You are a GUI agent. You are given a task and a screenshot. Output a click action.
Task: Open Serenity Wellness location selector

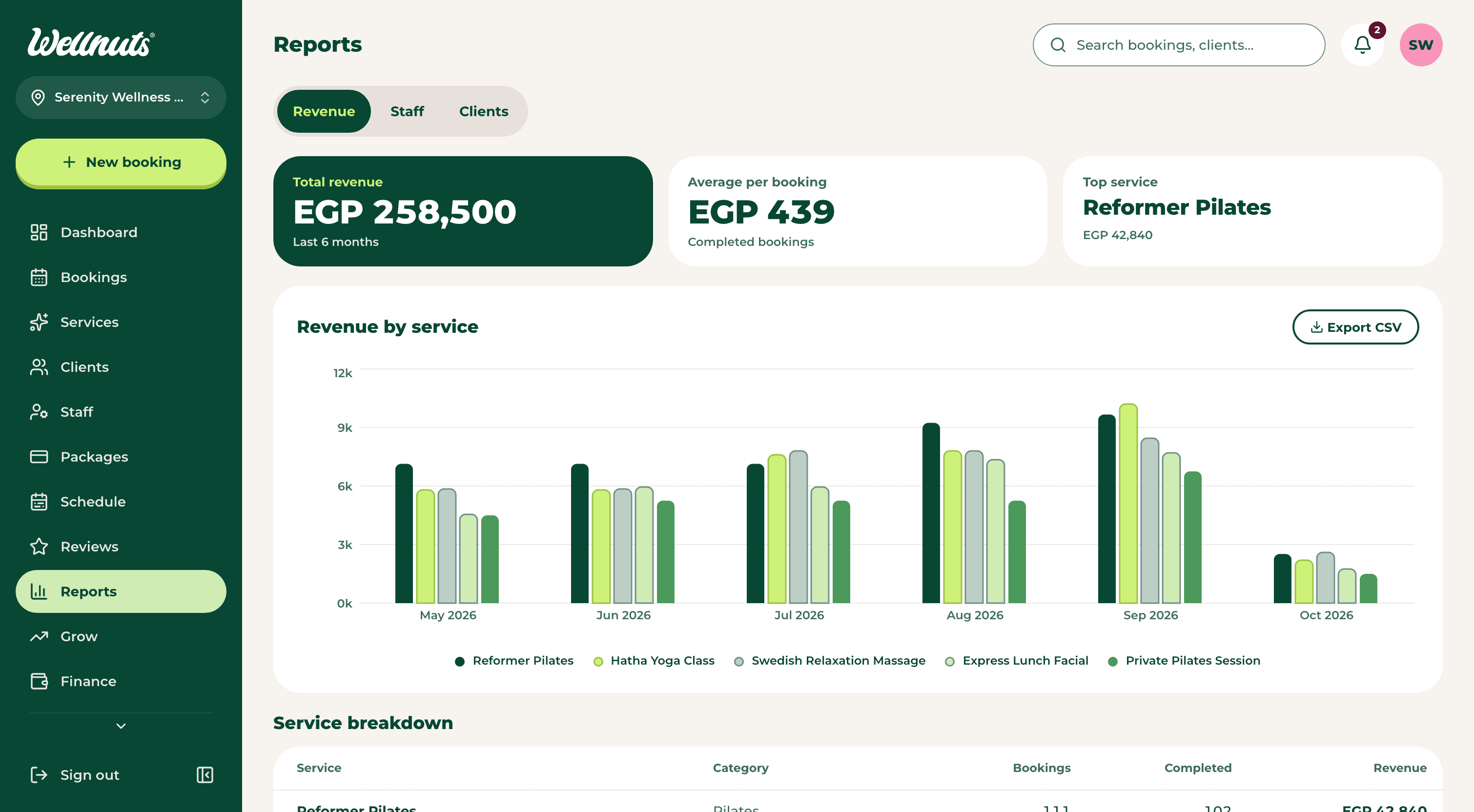[x=121, y=97]
